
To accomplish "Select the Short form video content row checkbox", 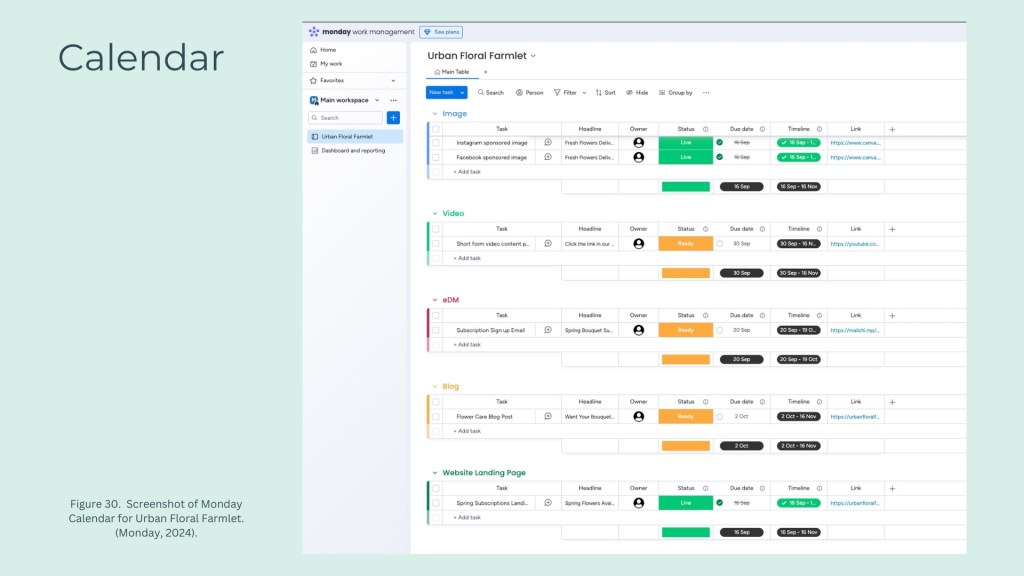I will click(x=436, y=244).
